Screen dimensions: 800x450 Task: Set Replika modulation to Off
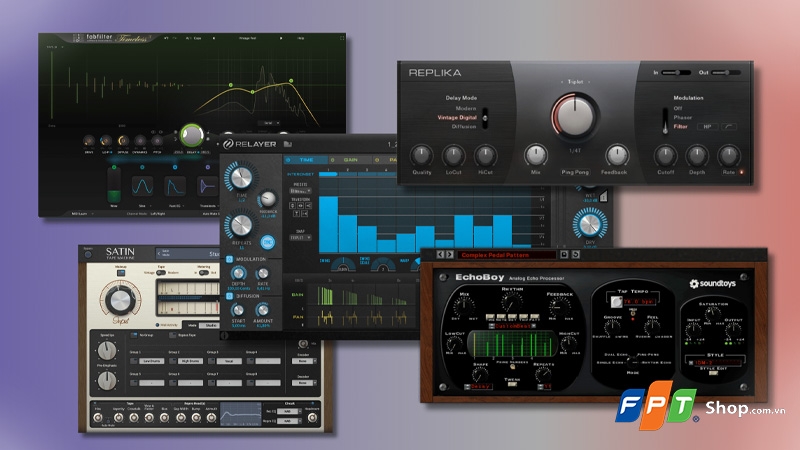678,108
